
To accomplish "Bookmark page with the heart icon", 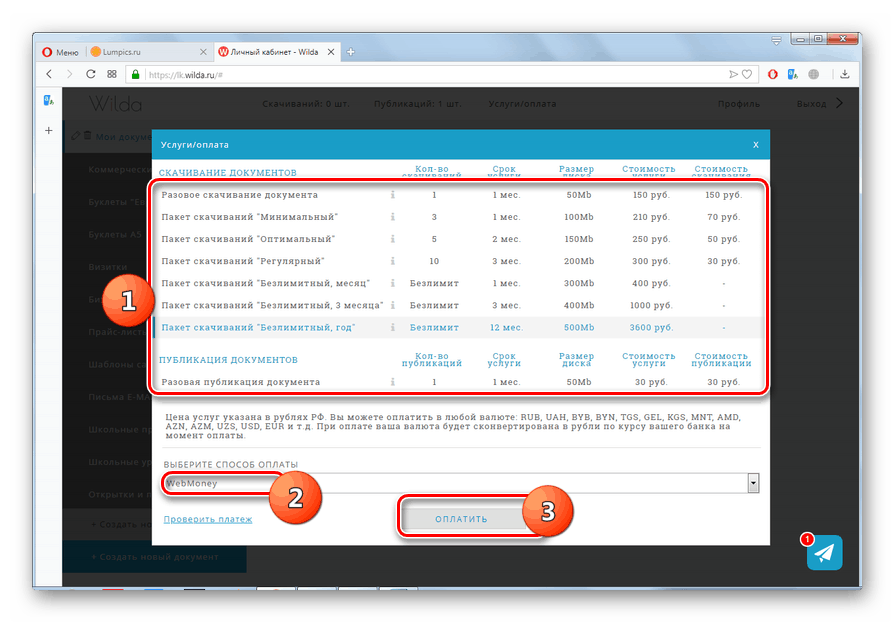I will click(747, 74).
